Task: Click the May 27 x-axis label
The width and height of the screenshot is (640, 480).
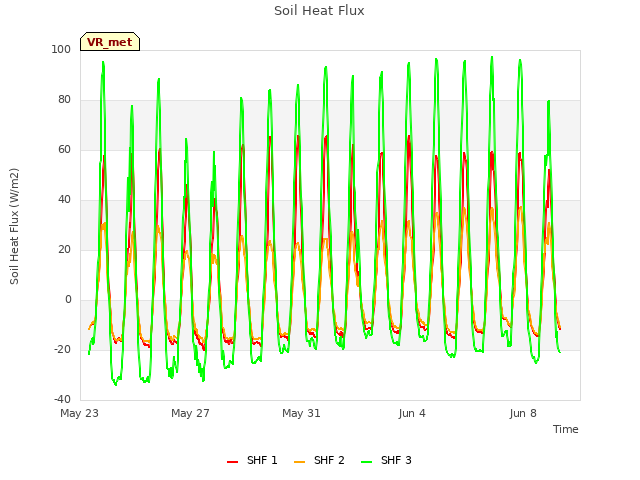Action: pos(190,413)
